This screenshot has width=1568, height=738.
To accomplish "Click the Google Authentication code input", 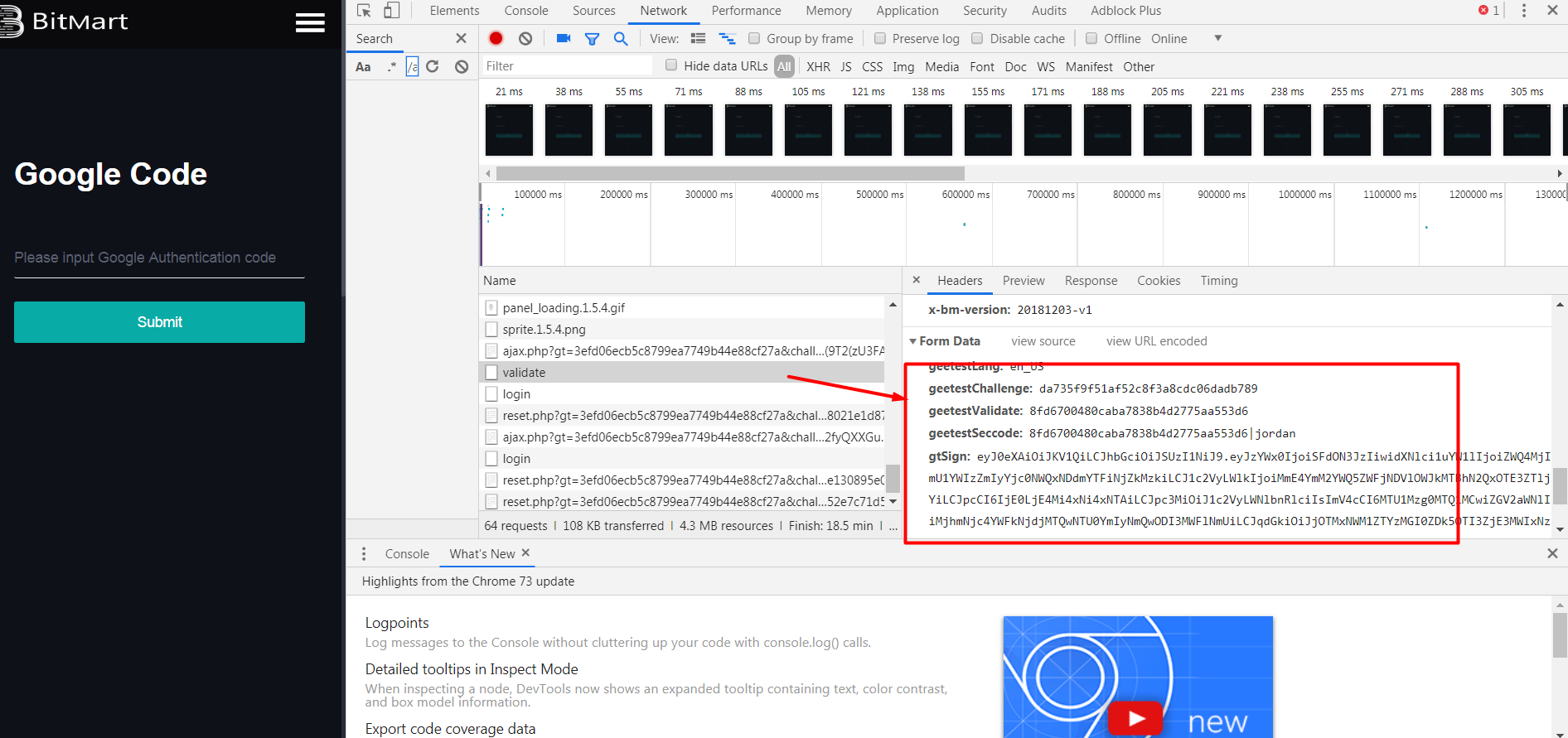I will [159, 258].
